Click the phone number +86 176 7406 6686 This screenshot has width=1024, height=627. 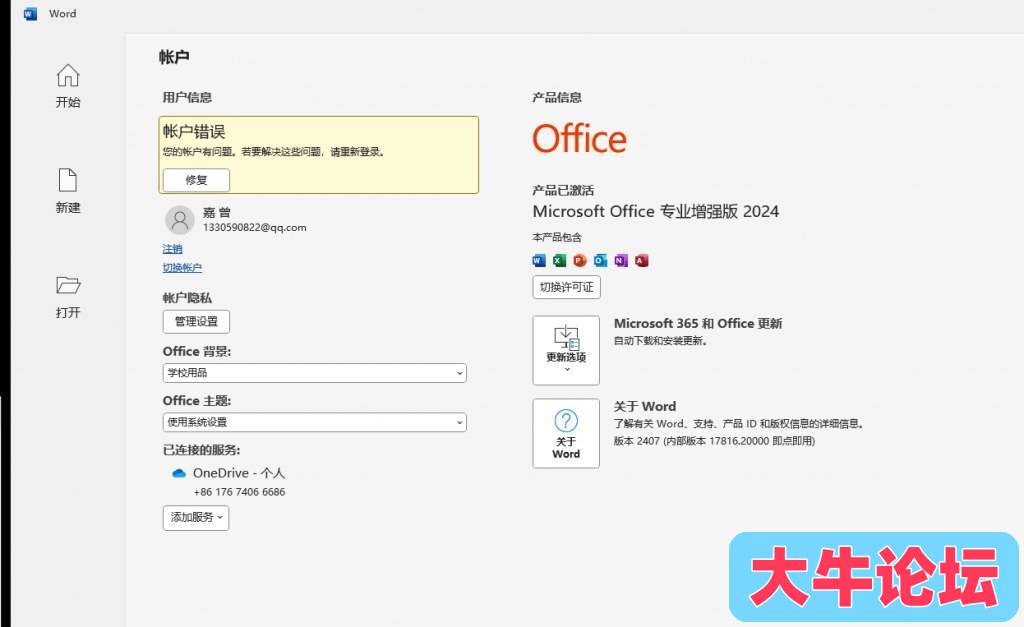(239, 492)
